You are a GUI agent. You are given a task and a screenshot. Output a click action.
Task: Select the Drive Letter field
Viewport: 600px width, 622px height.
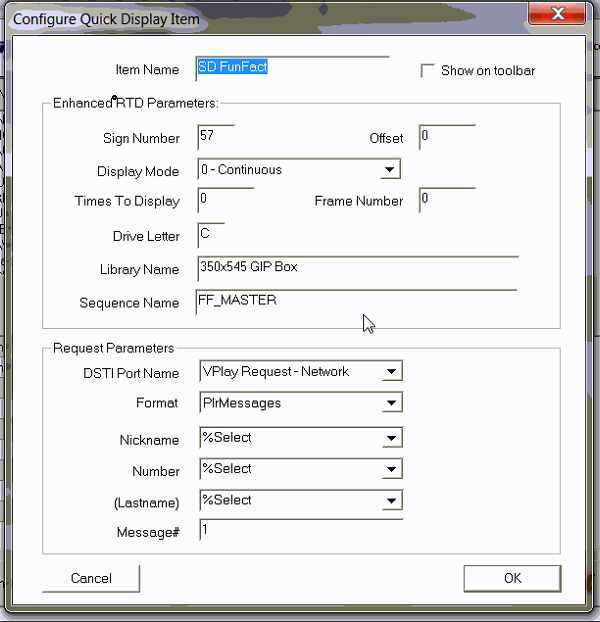point(212,236)
